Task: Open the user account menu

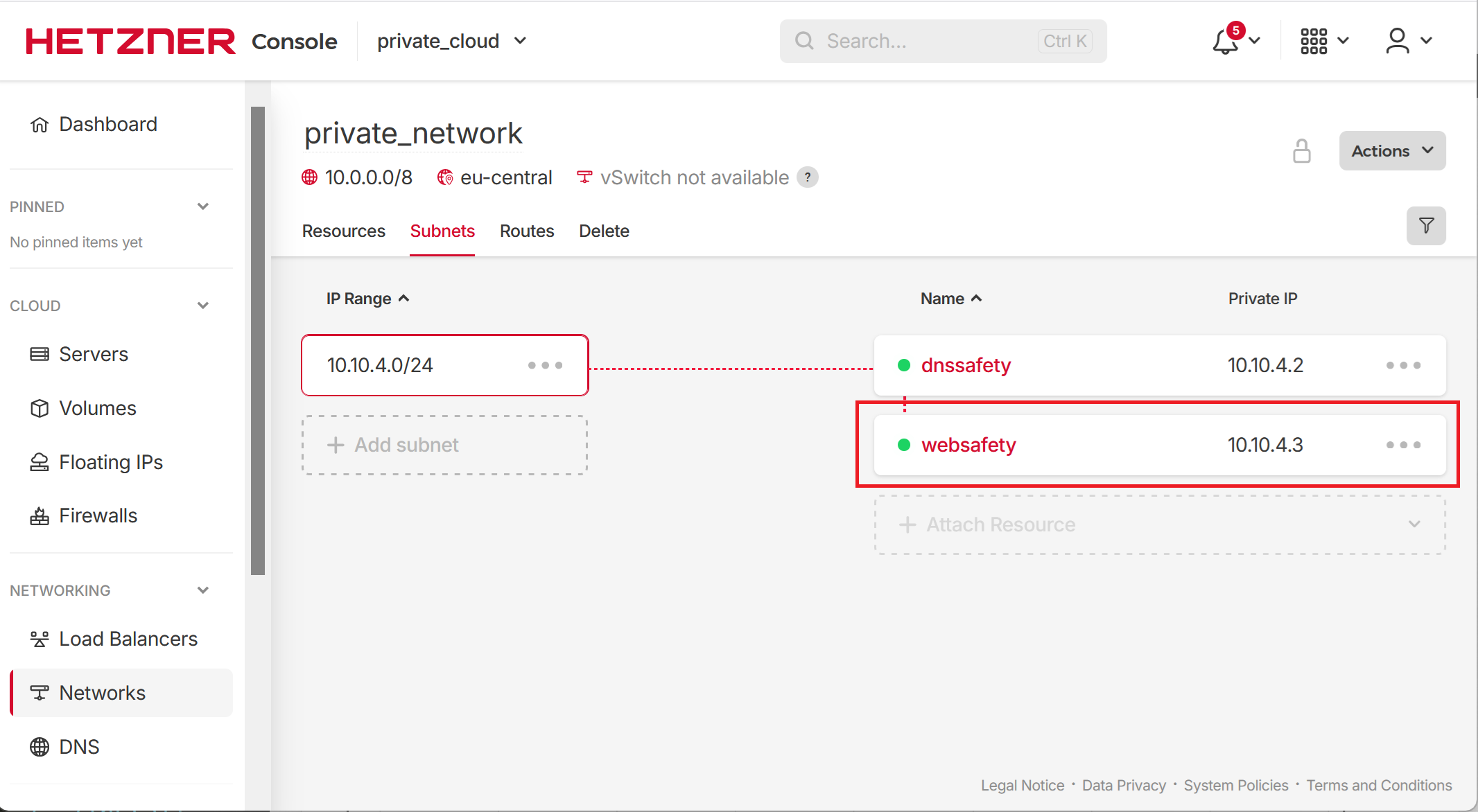Action: pyautogui.click(x=1398, y=41)
